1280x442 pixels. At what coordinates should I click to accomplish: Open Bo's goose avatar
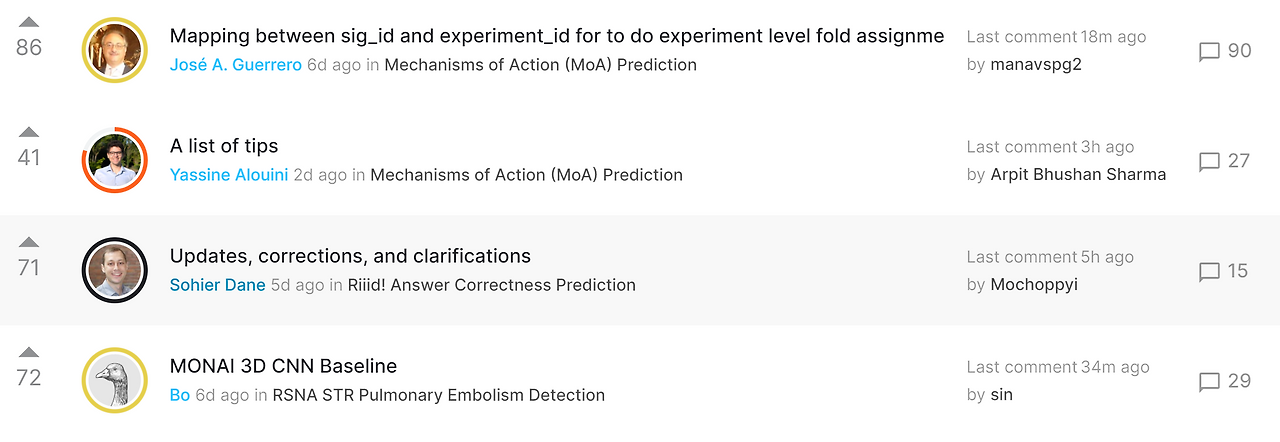[x=114, y=380]
